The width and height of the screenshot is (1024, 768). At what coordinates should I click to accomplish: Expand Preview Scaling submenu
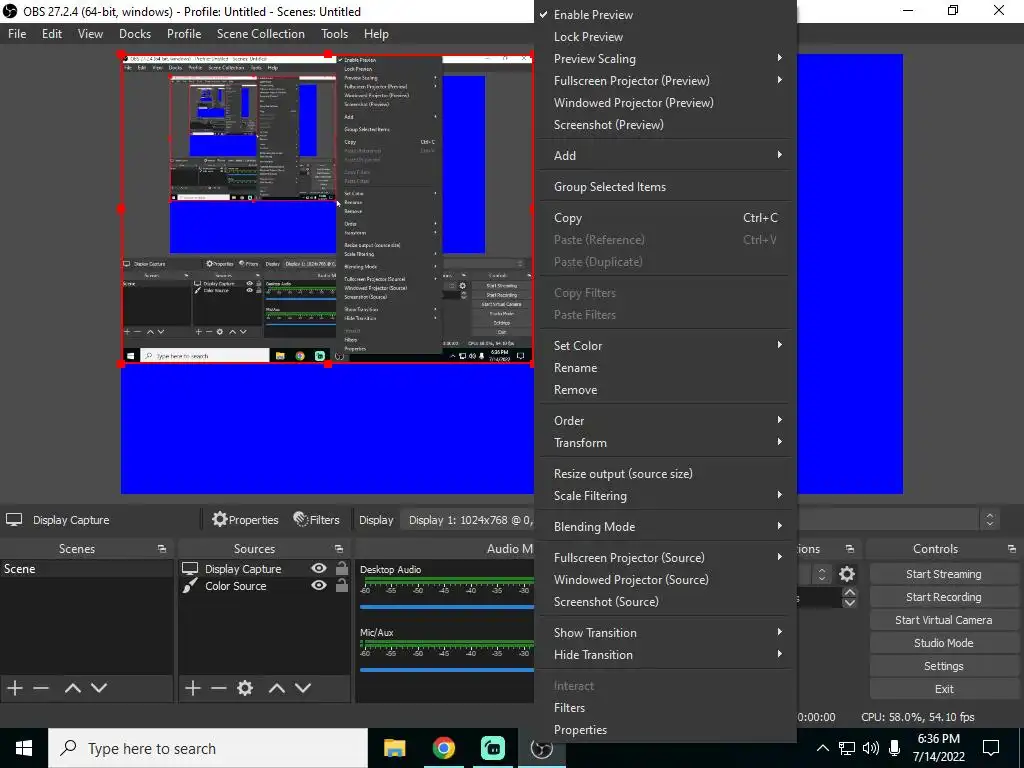tap(665, 59)
